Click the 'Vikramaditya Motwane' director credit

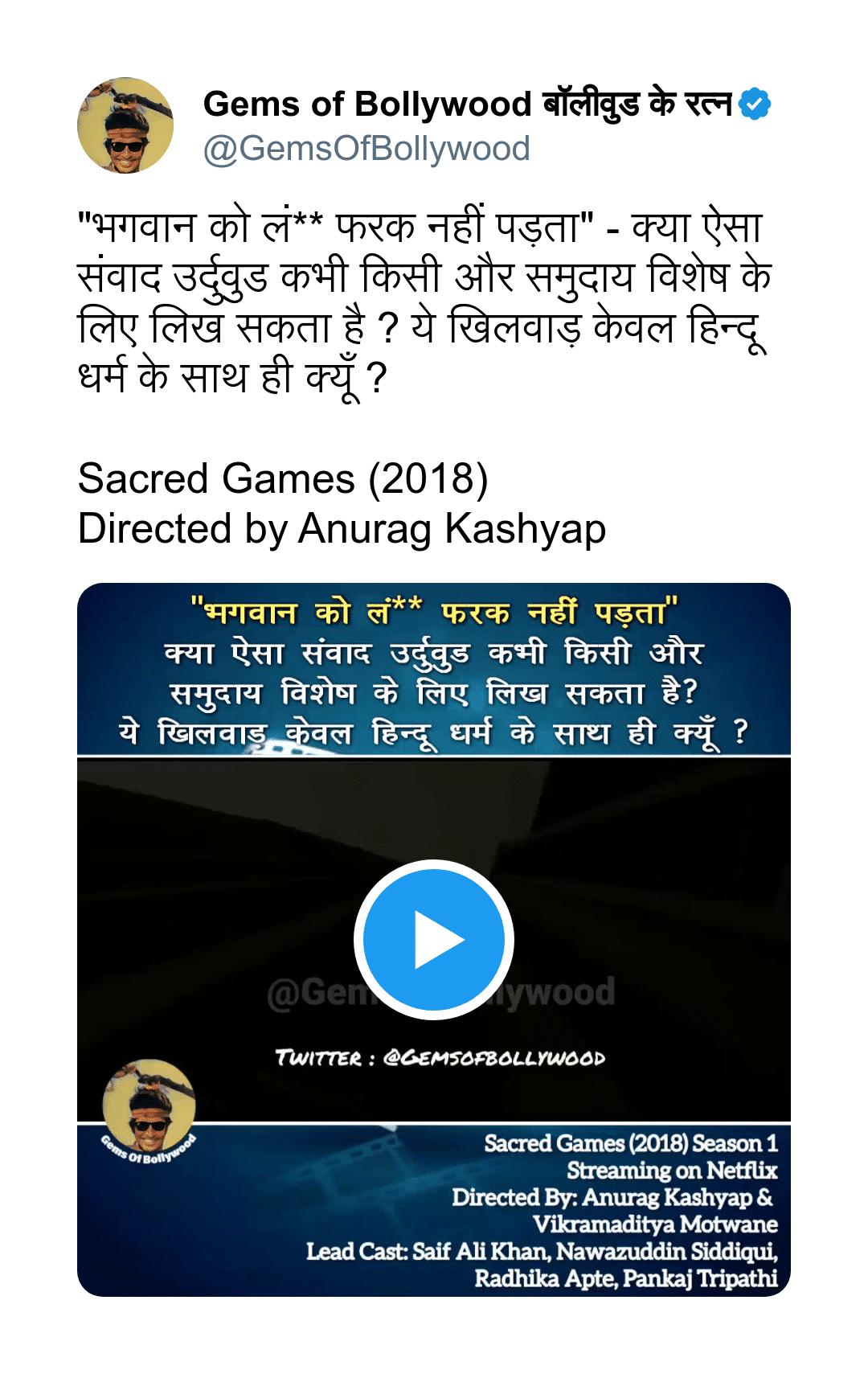pos(655,1224)
